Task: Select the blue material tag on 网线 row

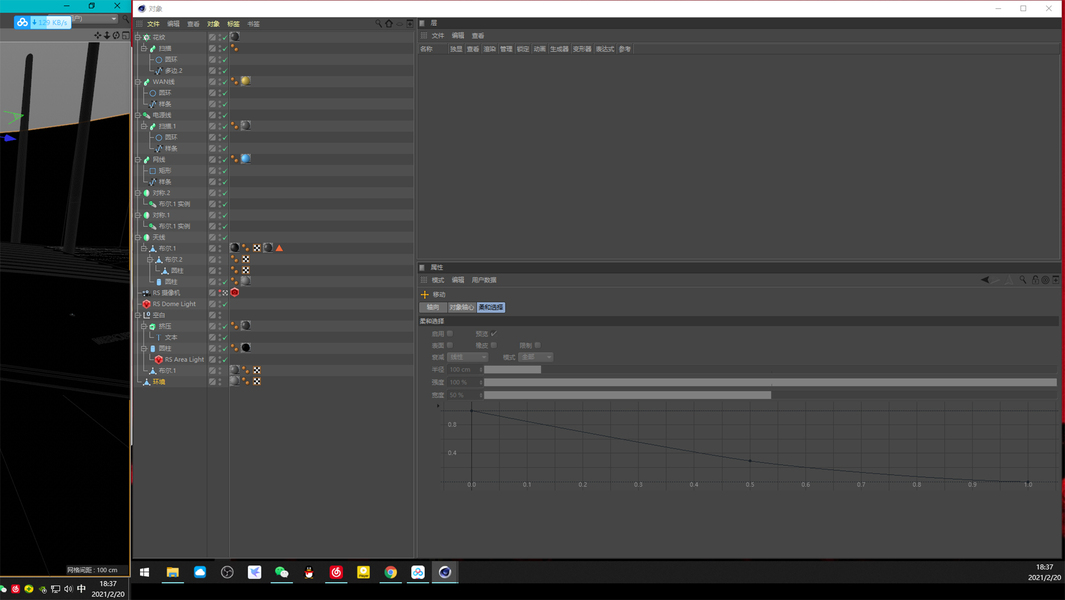Action: pos(245,159)
